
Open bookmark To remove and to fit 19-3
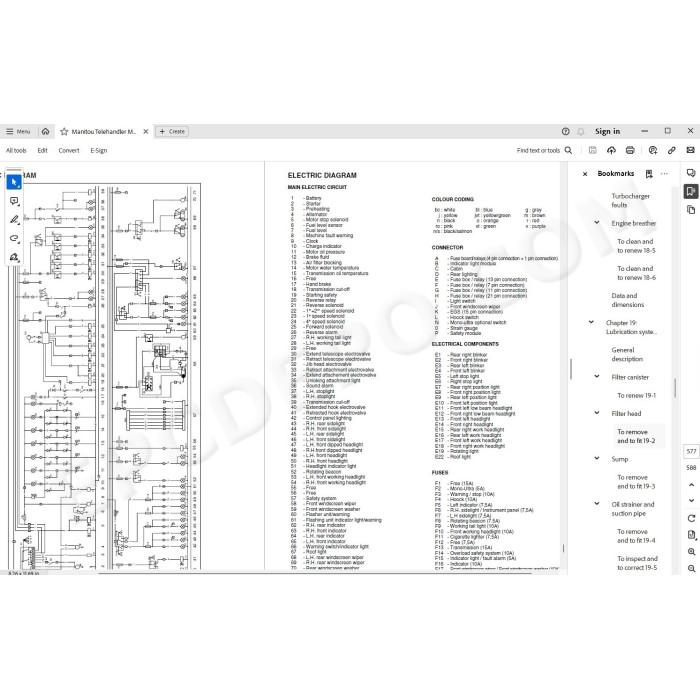click(636, 482)
